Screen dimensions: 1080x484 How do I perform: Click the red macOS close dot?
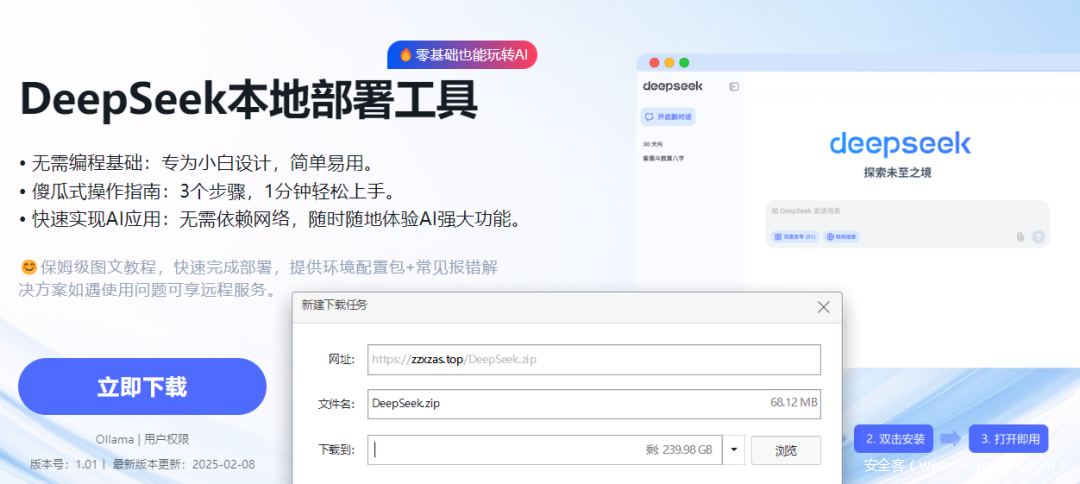(x=654, y=62)
